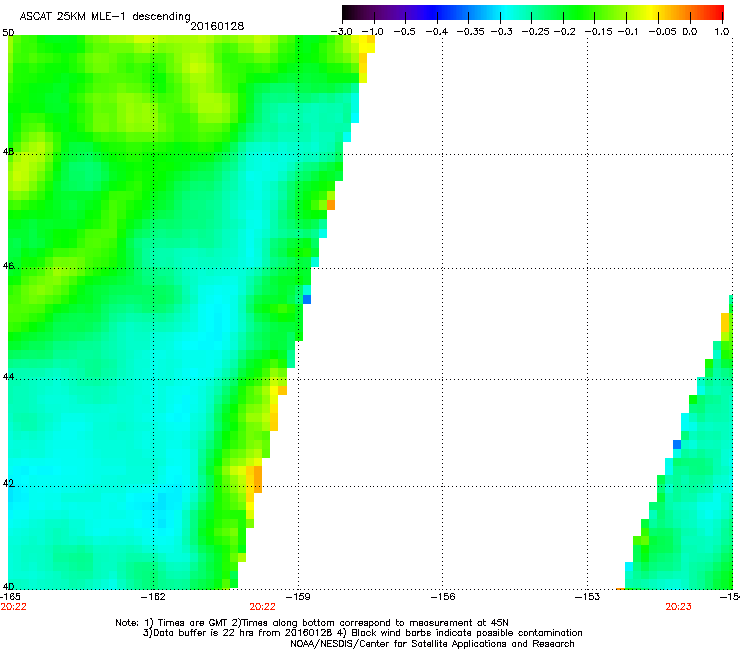Click the "-0.15" color scale value
Viewport: 740px width, 650px height.
598,32
